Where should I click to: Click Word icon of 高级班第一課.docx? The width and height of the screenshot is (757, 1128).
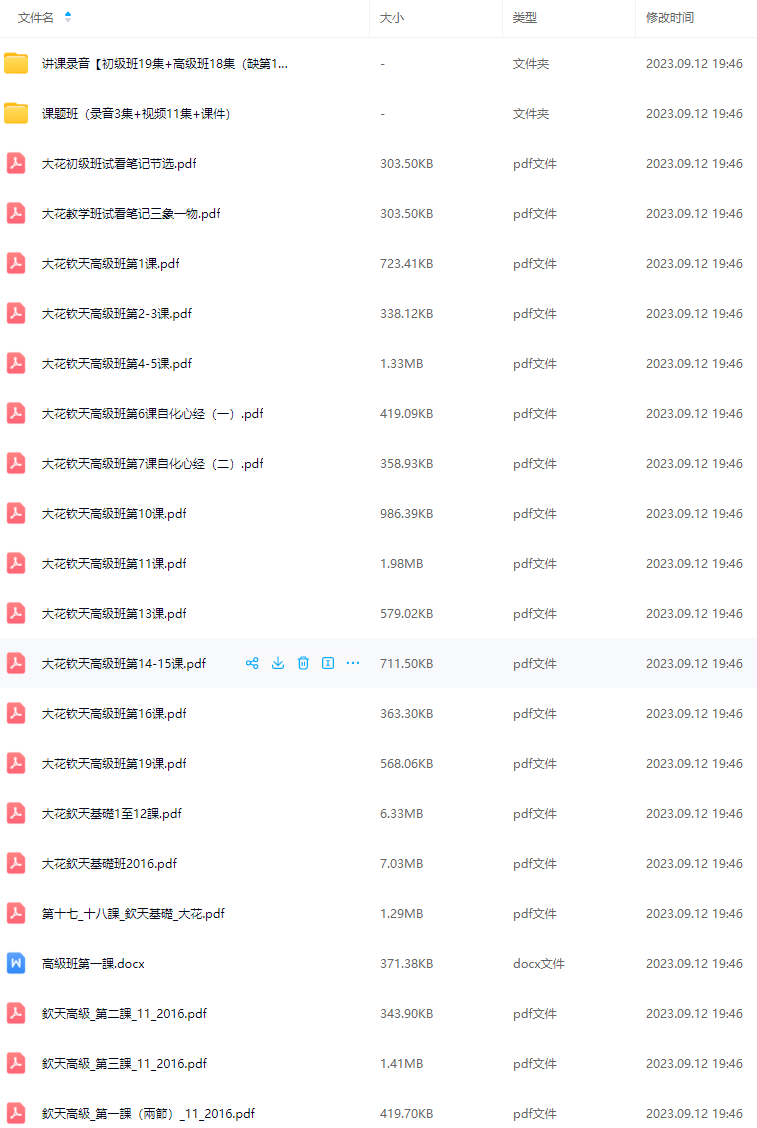click(x=16, y=963)
